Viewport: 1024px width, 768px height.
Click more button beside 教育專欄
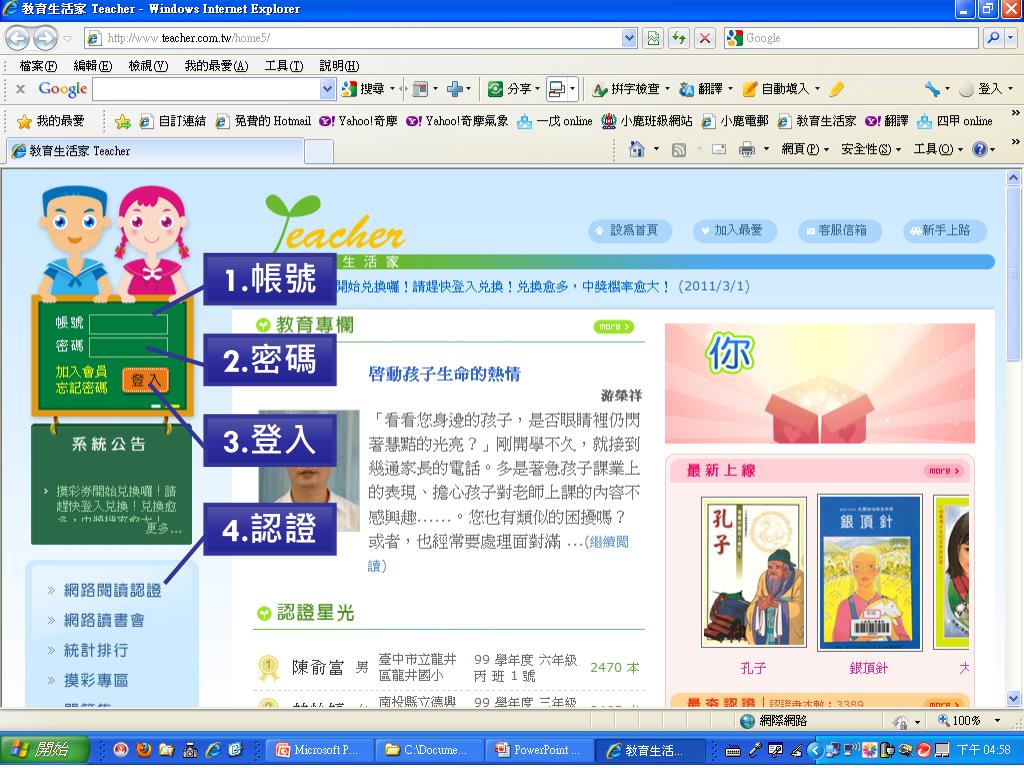pos(613,327)
